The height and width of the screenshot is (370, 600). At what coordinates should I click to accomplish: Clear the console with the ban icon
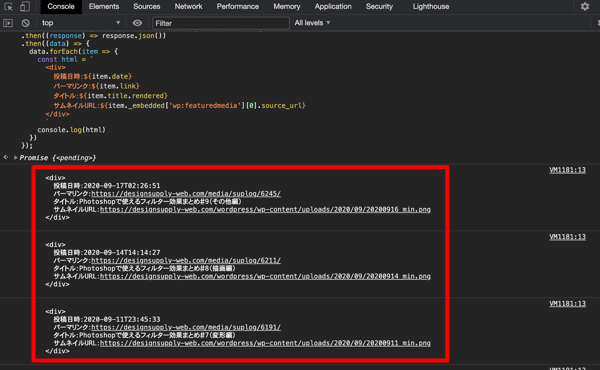26,23
